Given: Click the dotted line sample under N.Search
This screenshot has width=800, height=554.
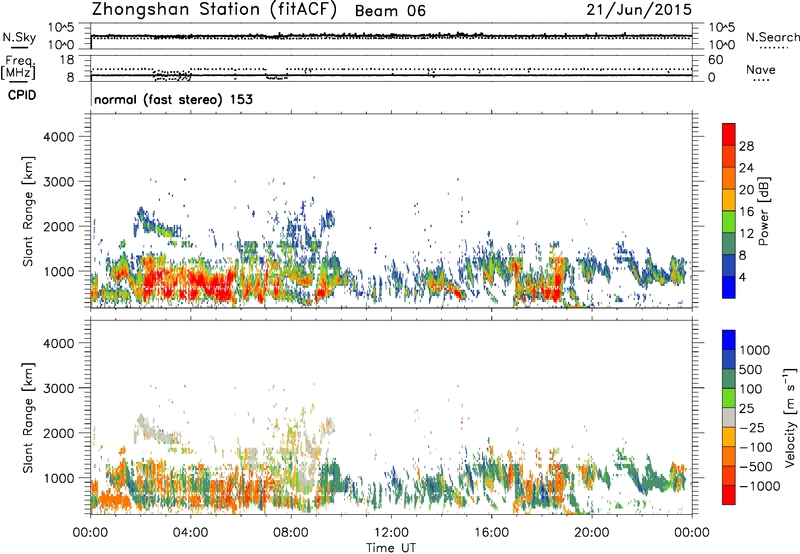Looking at the screenshot, I should [x=774, y=48].
